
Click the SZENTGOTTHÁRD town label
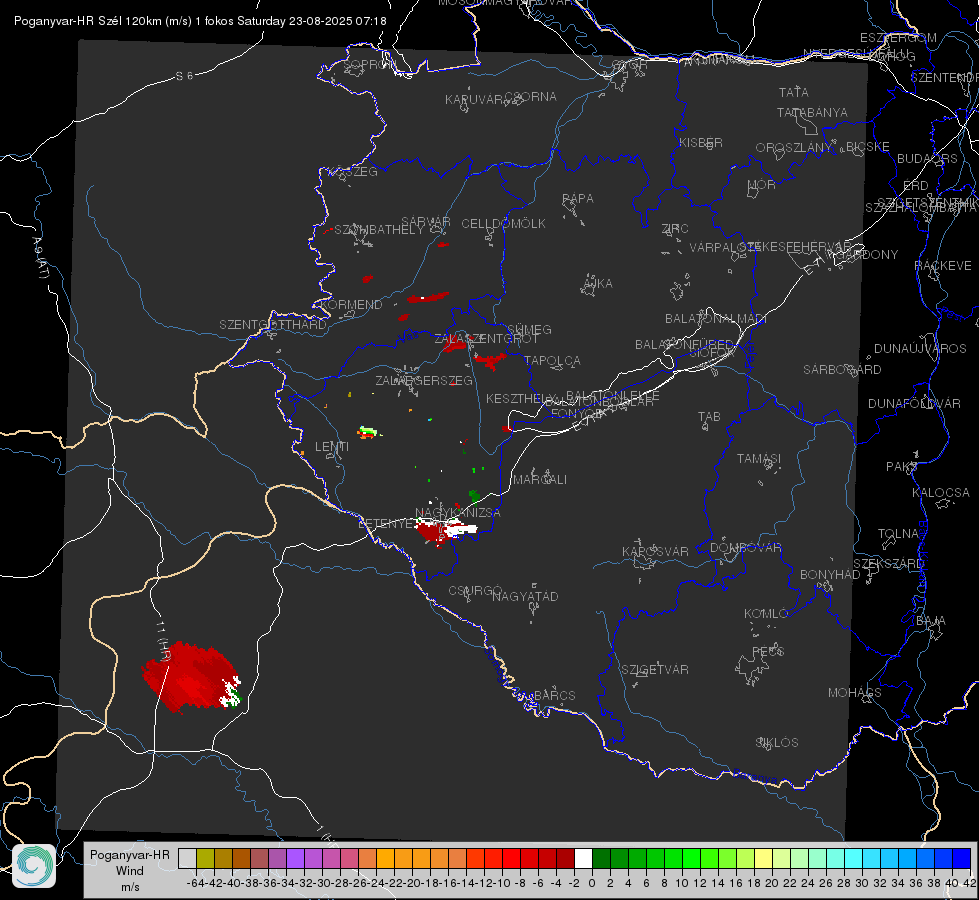pyautogui.click(x=273, y=325)
